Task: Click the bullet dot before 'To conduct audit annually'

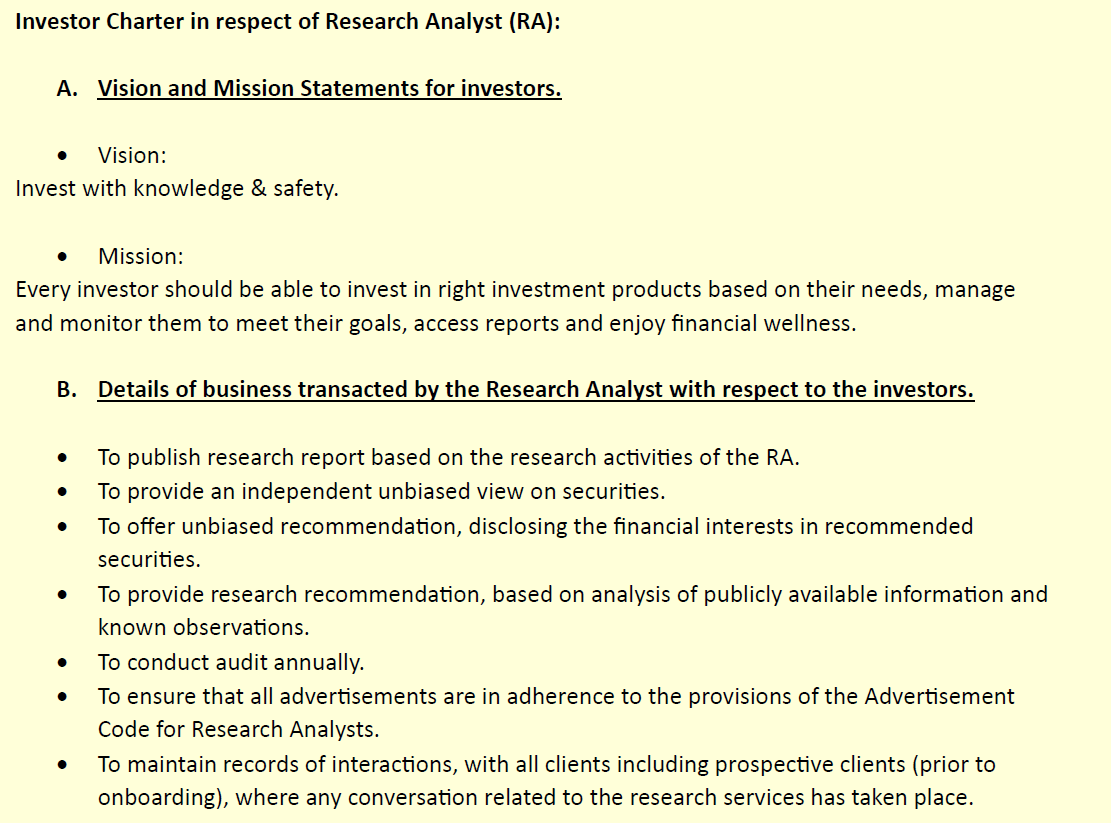Action: point(63,663)
